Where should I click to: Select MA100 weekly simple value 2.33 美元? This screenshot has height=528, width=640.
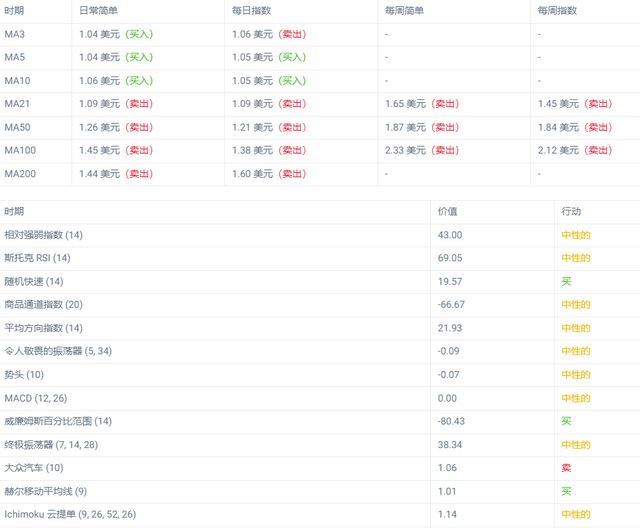tap(406, 150)
